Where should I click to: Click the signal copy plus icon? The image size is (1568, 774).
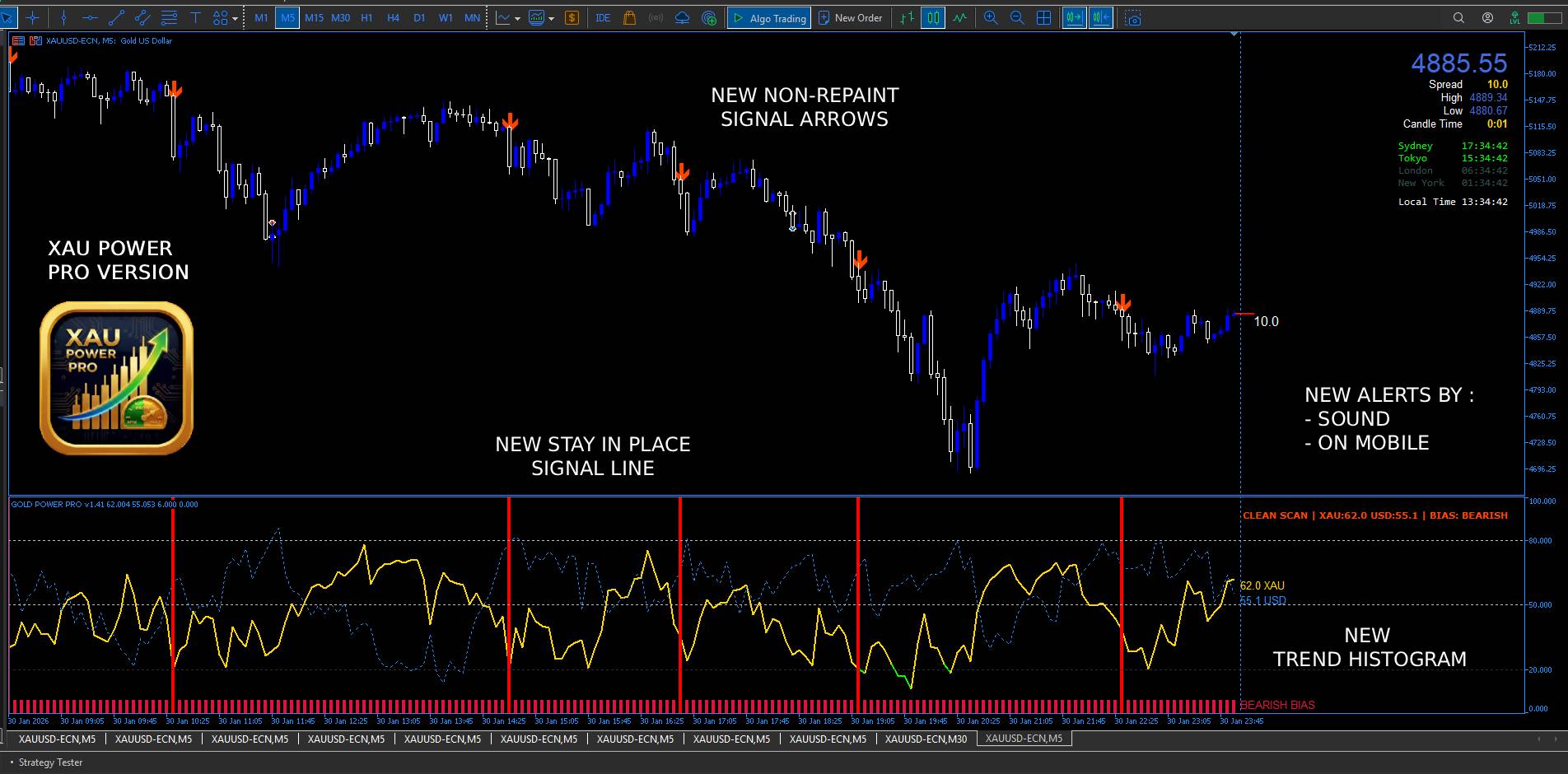708,17
